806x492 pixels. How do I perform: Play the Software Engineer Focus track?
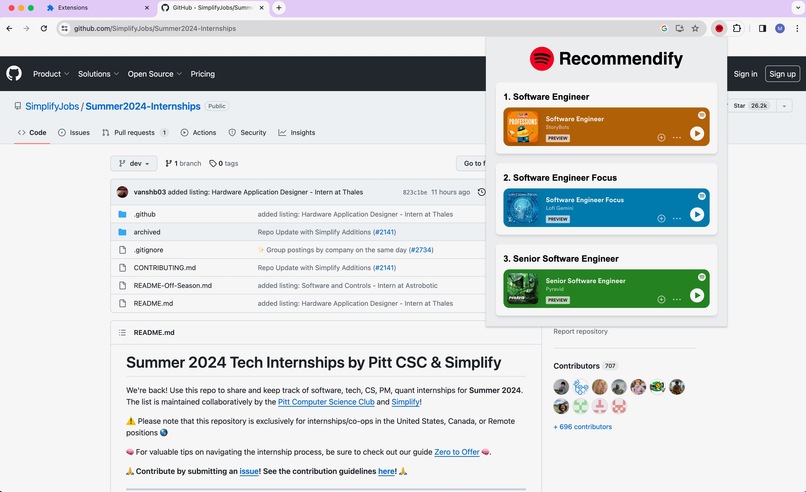(697, 214)
